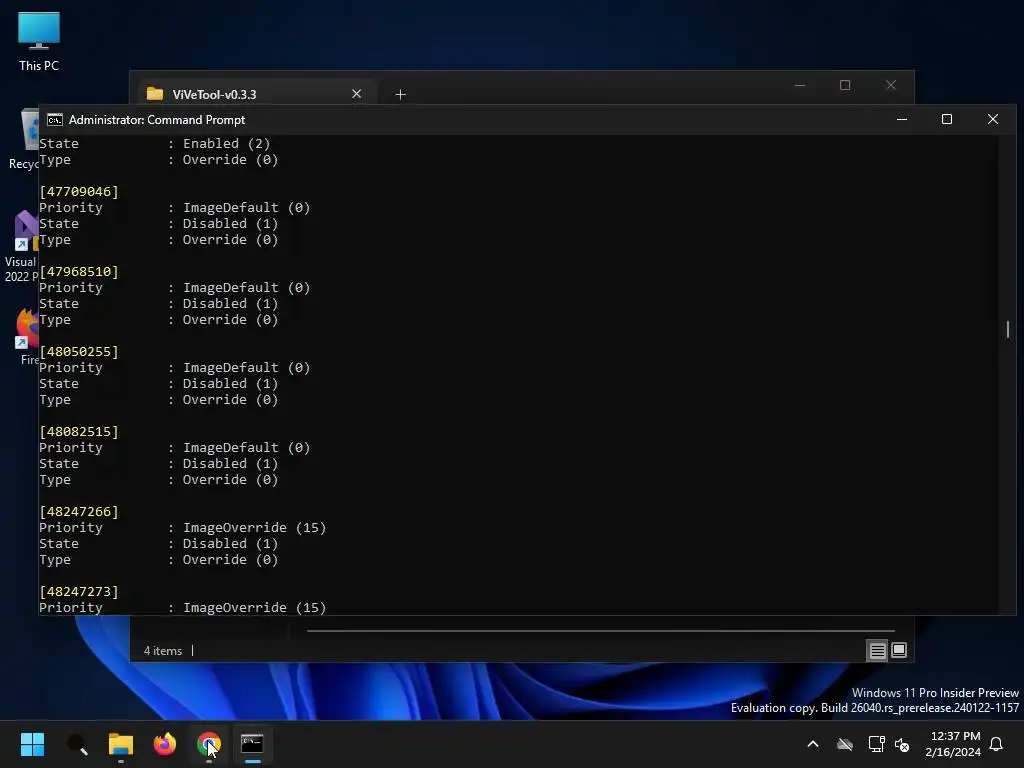1024x768 pixels.
Task: Click feature ID [47968510]
Action: [79, 272]
